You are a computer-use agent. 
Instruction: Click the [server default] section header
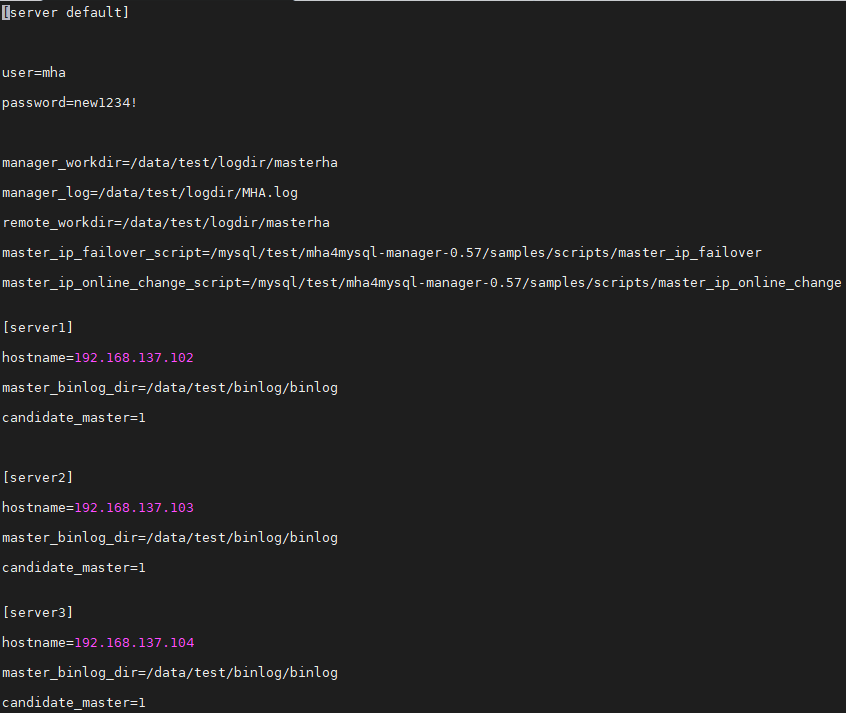65,12
